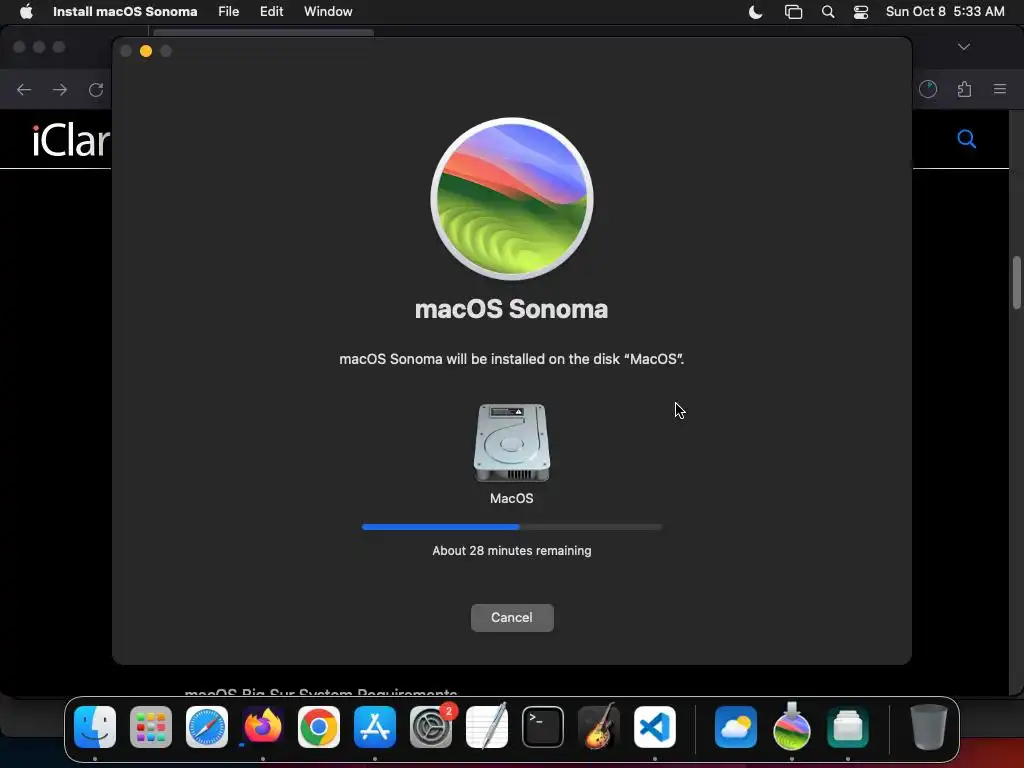Open the Window menu
This screenshot has height=768, width=1024.
(328, 11)
